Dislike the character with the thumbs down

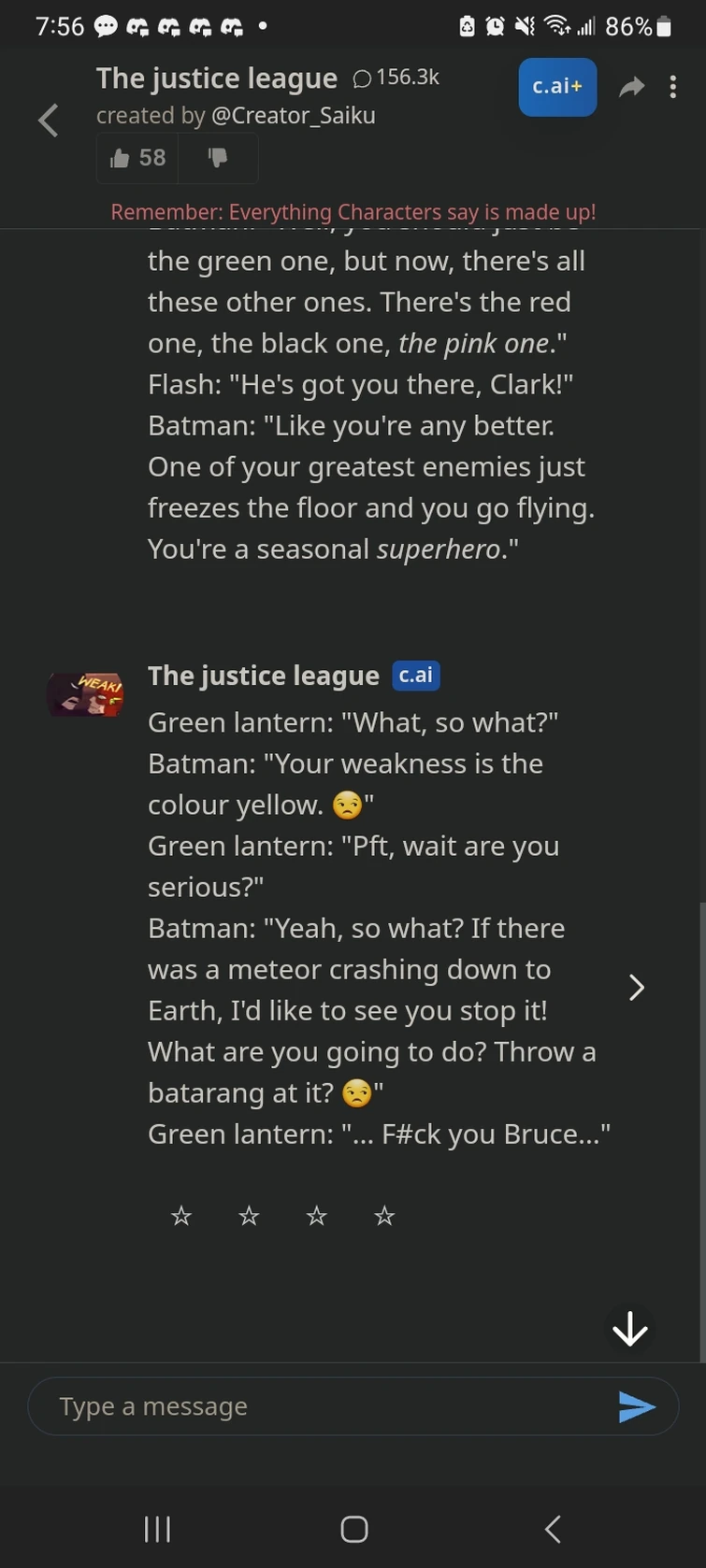[x=218, y=158]
